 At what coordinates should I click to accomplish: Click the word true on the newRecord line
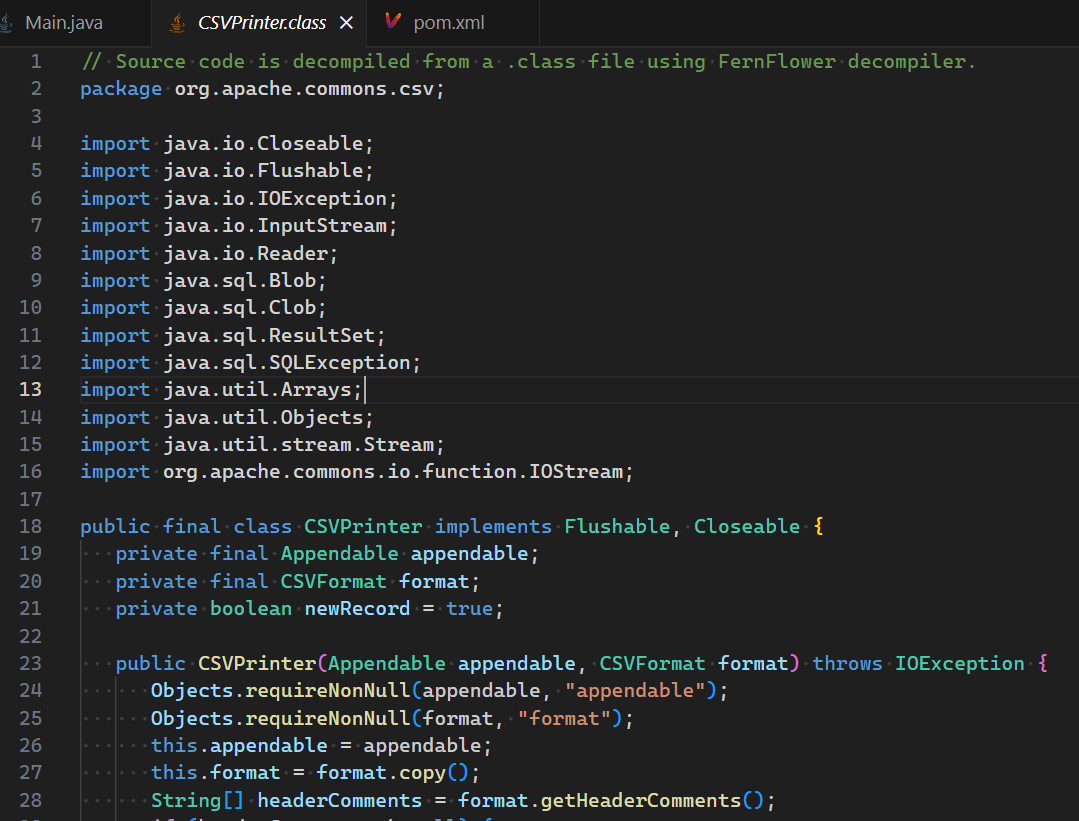click(x=470, y=607)
